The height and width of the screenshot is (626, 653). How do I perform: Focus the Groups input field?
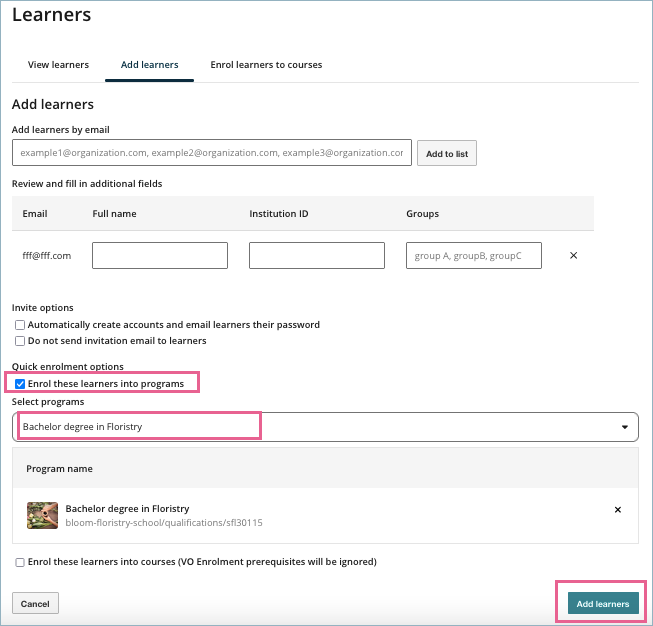coord(474,256)
